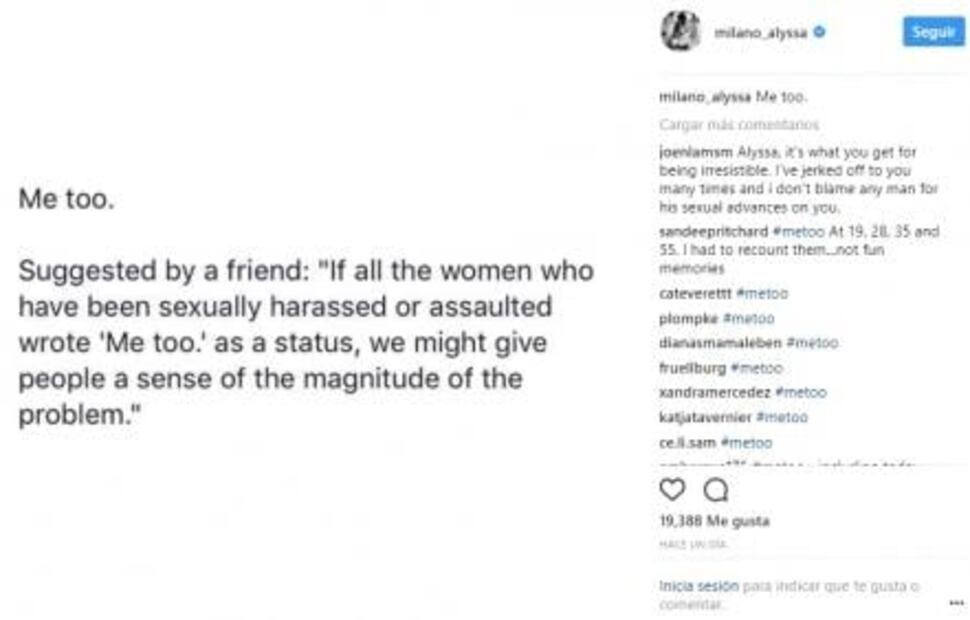Open cateverettt user profile

(695, 294)
